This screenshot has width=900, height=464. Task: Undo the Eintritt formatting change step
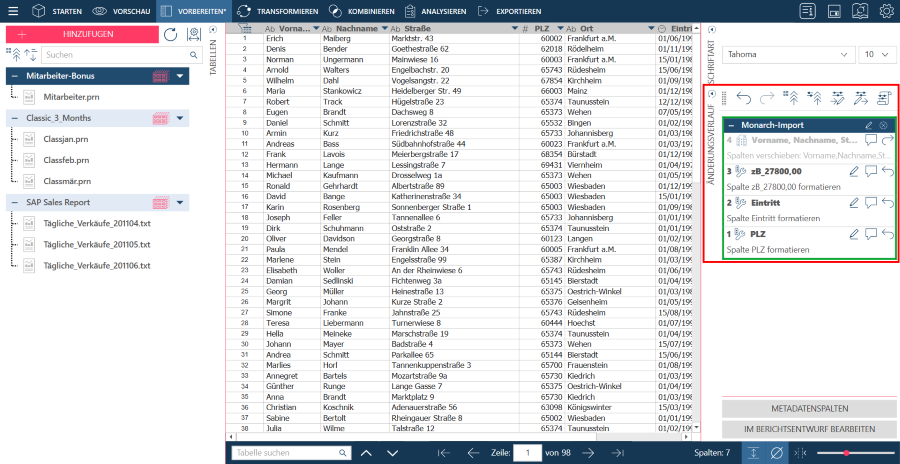pyautogui.click(x=888, y=203)
